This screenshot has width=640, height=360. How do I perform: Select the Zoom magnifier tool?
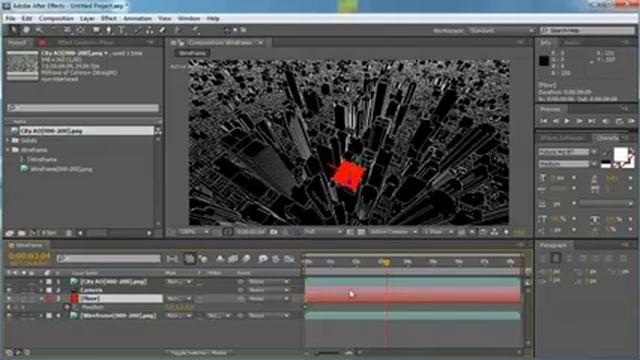39,30
